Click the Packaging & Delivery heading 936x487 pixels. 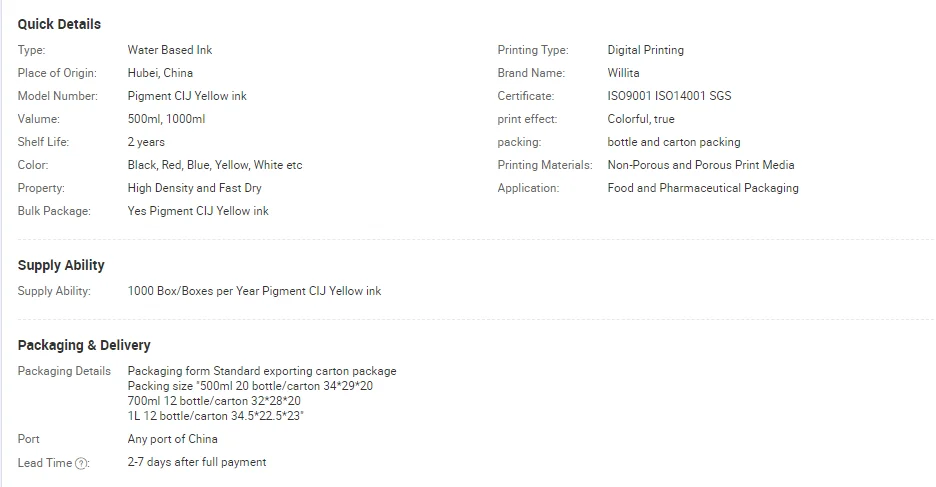[x=84, y=345]
